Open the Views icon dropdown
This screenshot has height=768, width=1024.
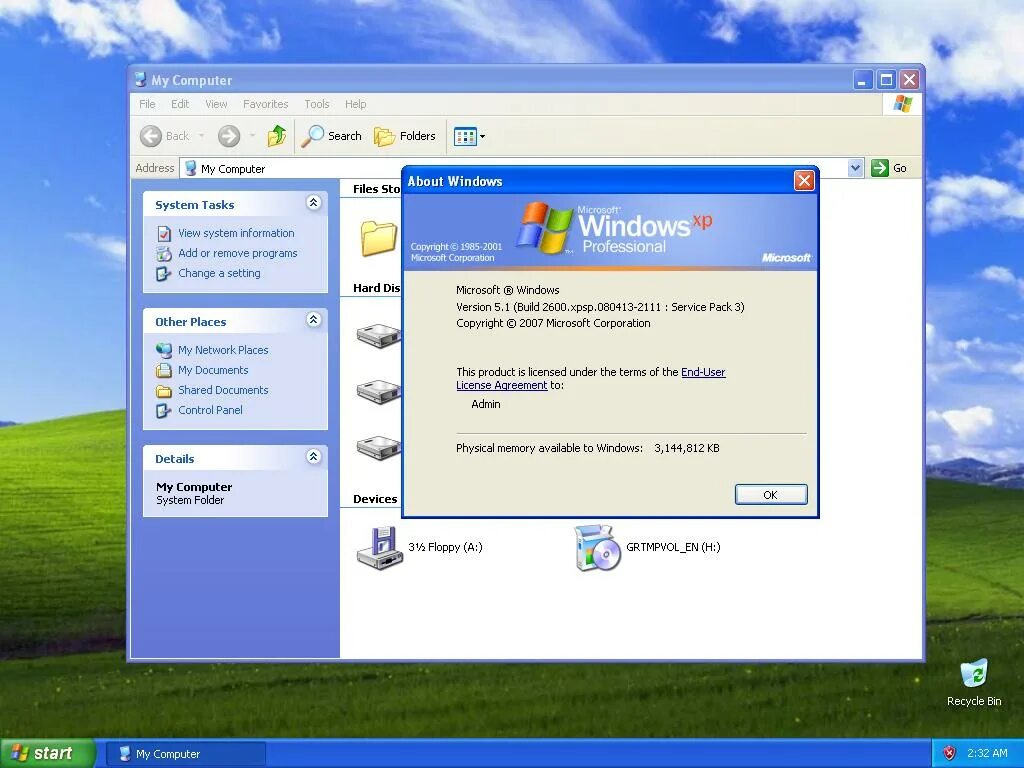pyautogui.click(x=469, y=136)
